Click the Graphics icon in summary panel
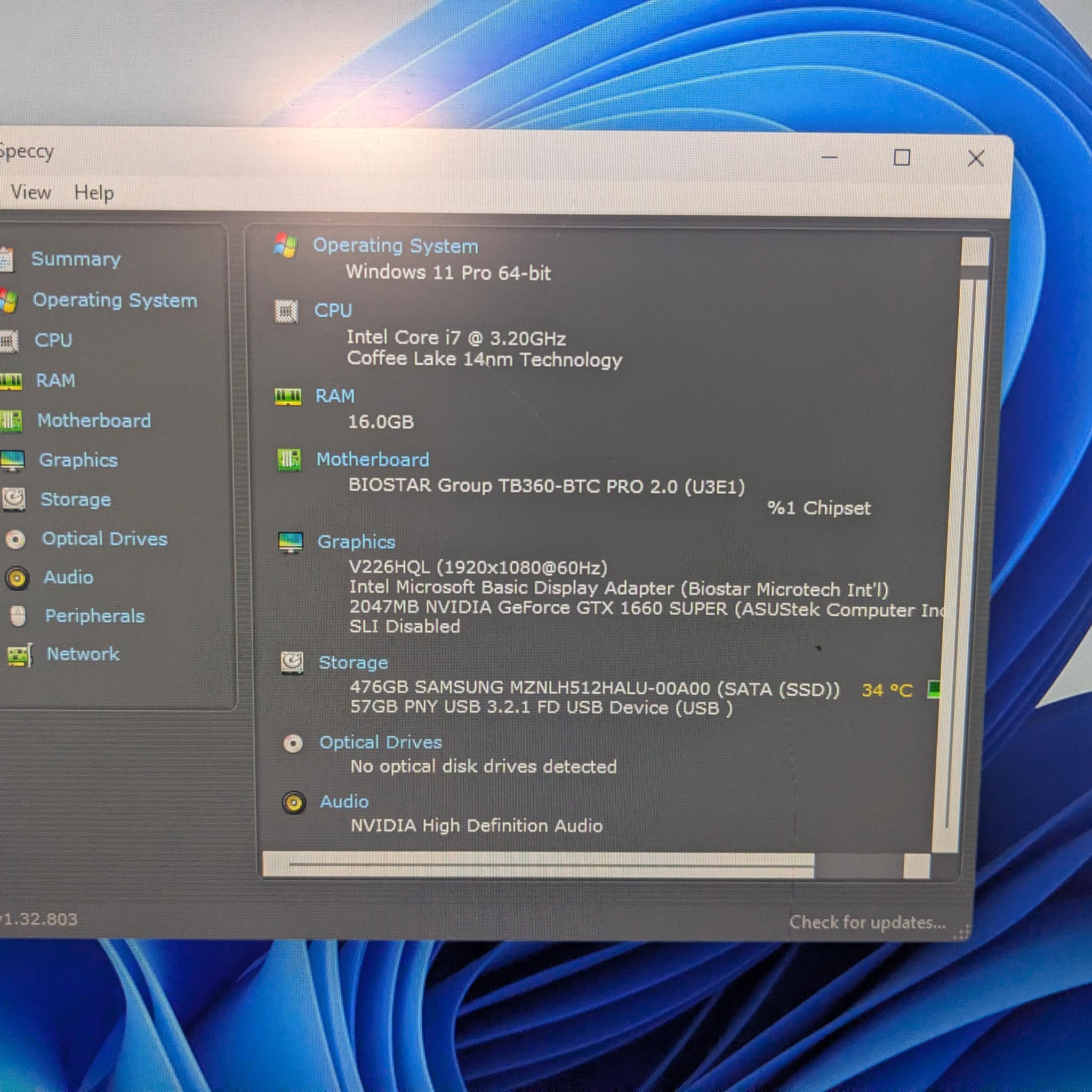Screen dimensions: 1092x1092 tap(291, 543)
